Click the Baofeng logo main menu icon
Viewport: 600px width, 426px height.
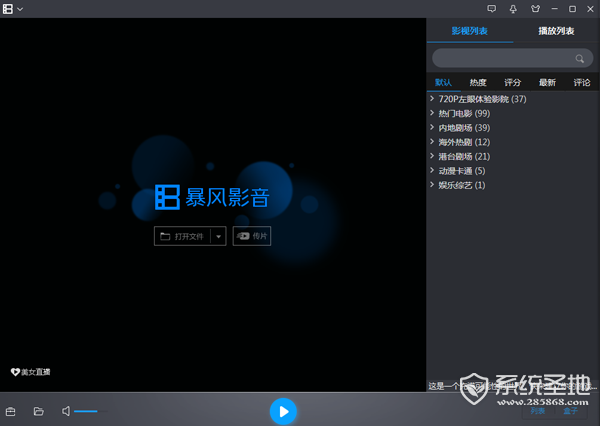click(8, 9)
